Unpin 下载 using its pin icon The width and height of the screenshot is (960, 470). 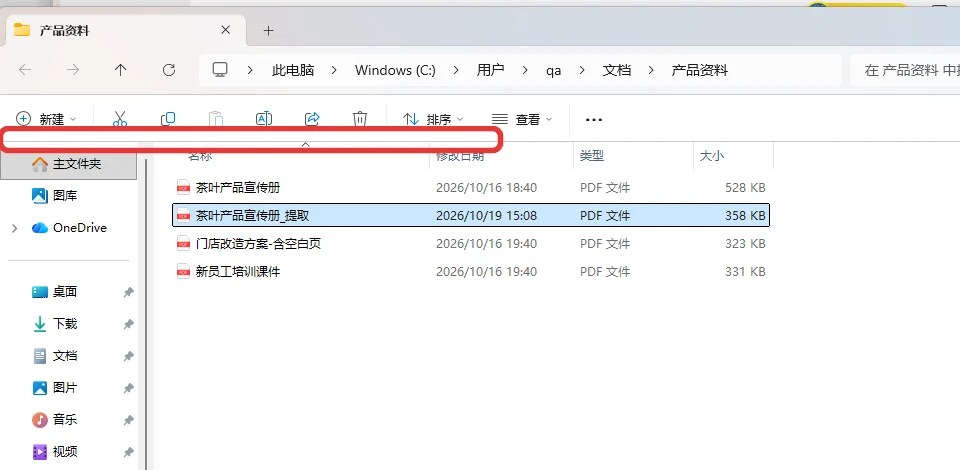point(129,324)
